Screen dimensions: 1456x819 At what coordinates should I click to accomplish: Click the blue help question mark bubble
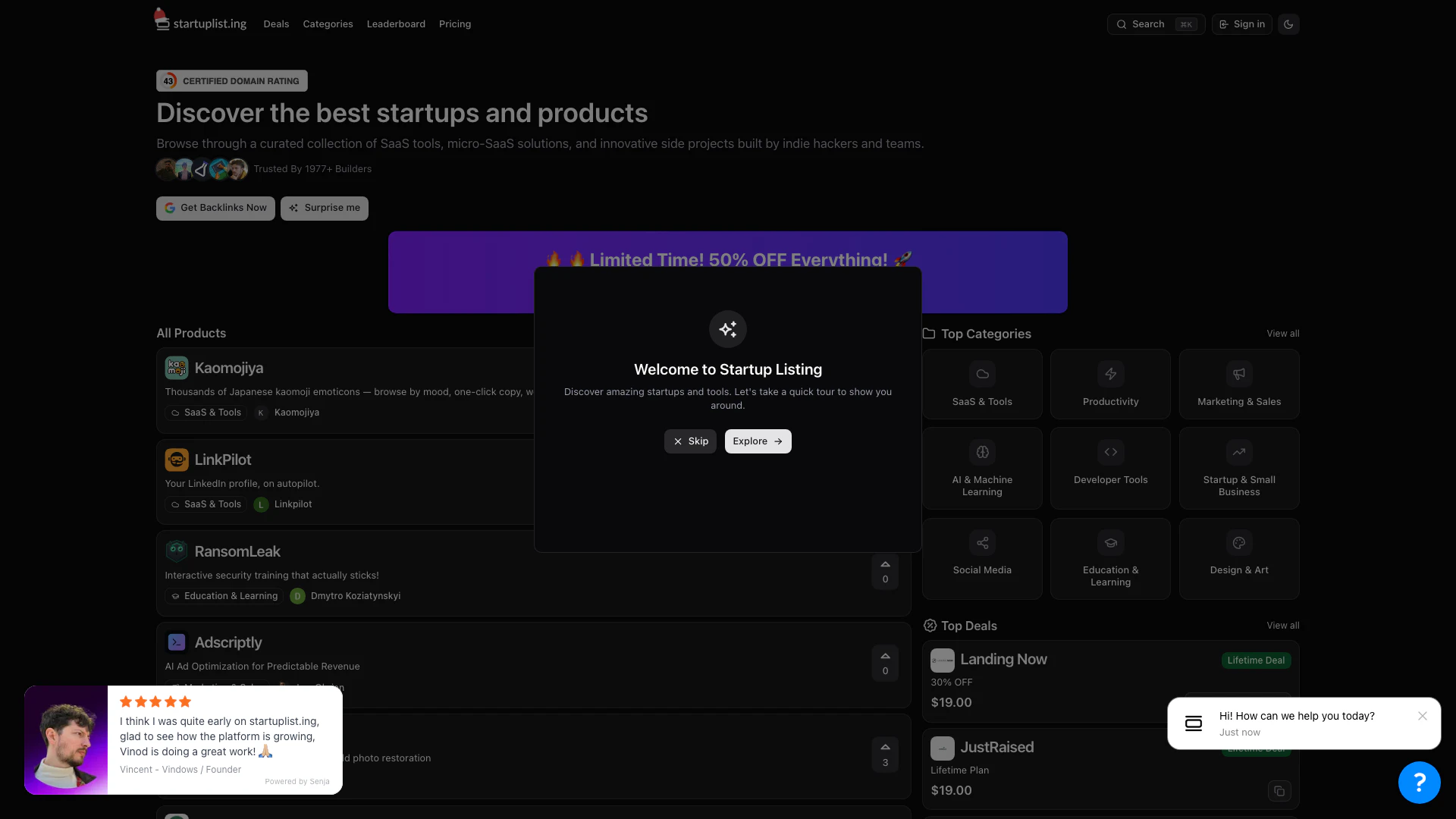click(x=1419, y=782)
